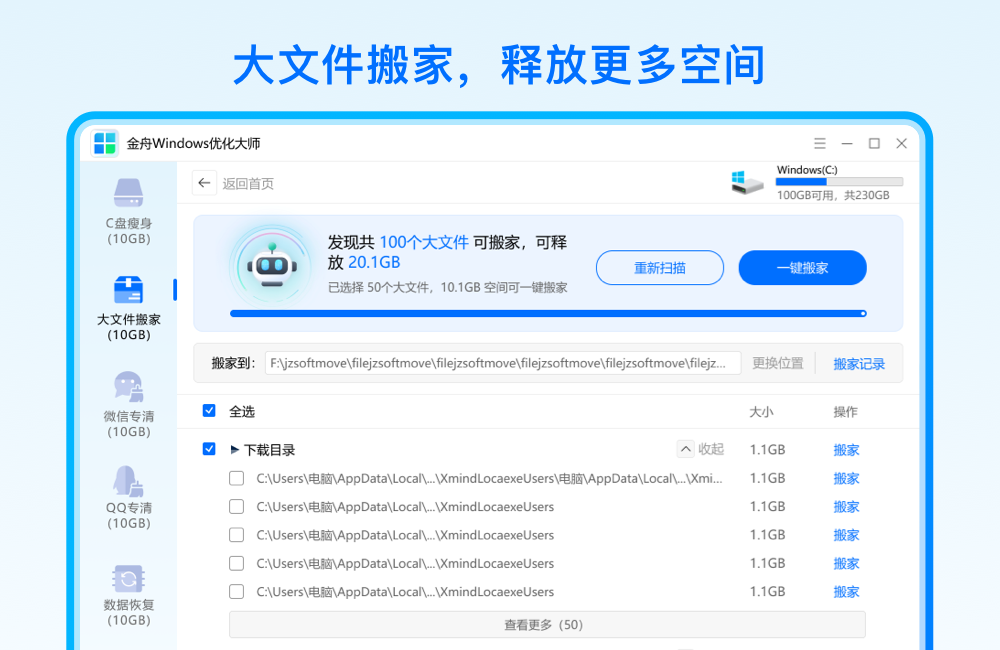Open 搬家记录 history link
The height and width of the screenshot is (650, 1000).
coord(858,363)
